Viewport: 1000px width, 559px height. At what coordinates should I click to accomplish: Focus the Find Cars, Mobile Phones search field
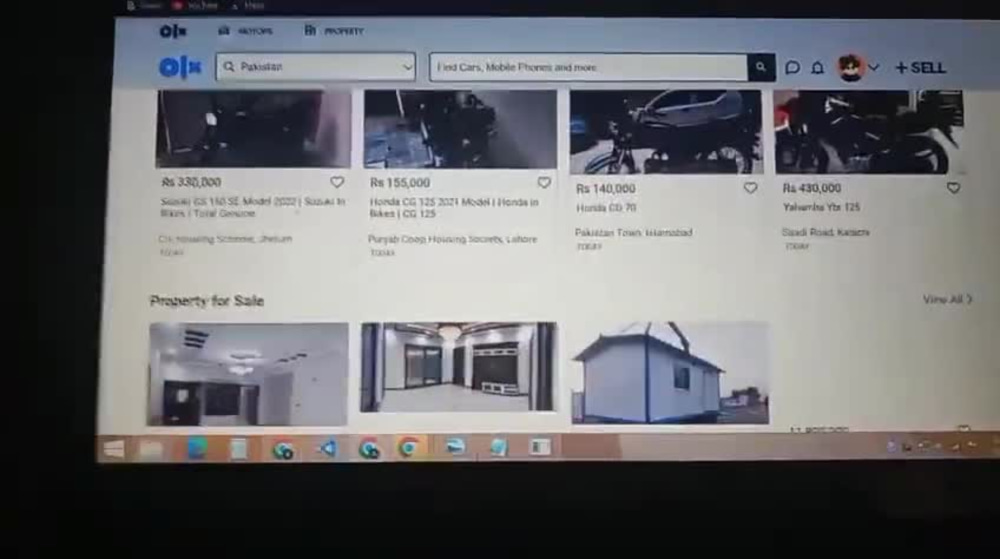click(589, 67)
